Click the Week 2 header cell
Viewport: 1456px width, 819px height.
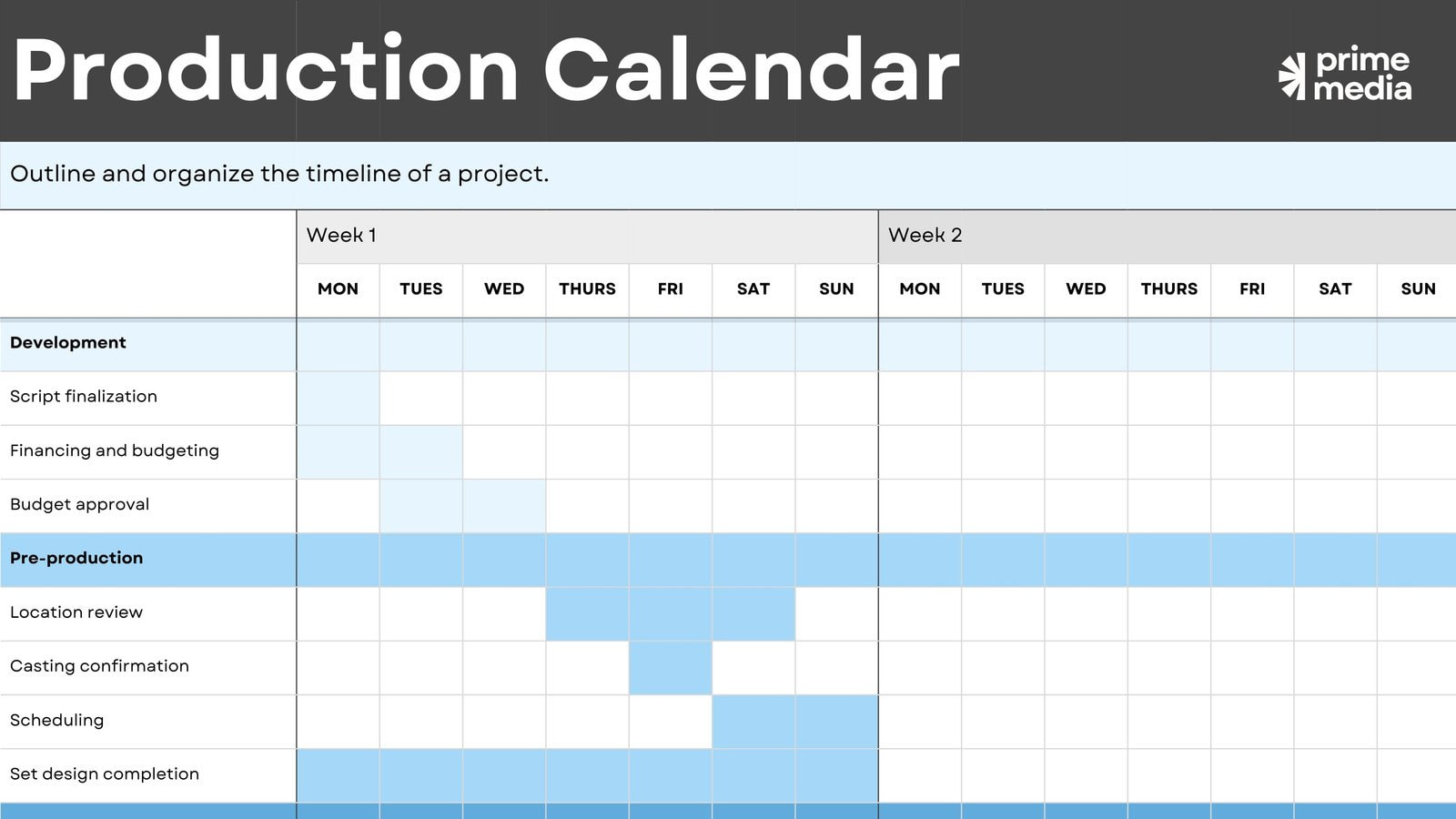[x=1168, y=237]
